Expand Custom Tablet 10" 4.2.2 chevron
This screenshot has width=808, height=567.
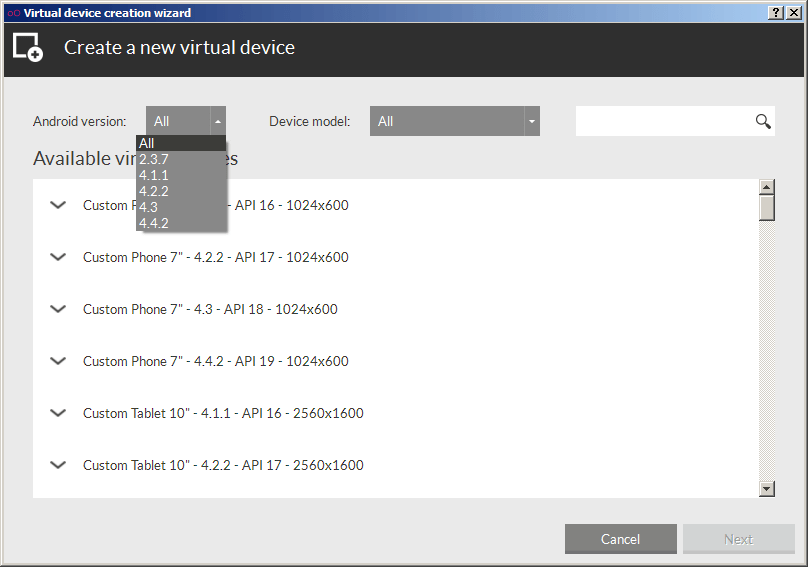(x=58, y=465)
